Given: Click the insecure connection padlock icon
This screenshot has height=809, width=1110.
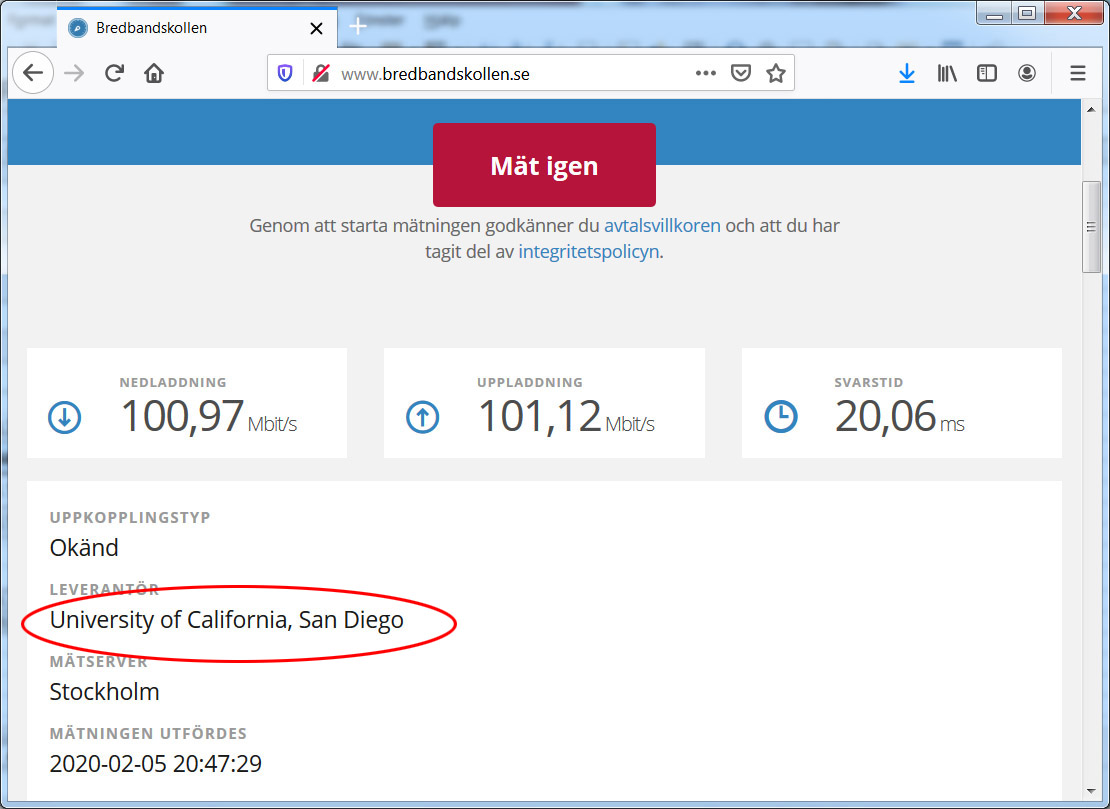Looking at the screenshot, I should pos(320,73).
